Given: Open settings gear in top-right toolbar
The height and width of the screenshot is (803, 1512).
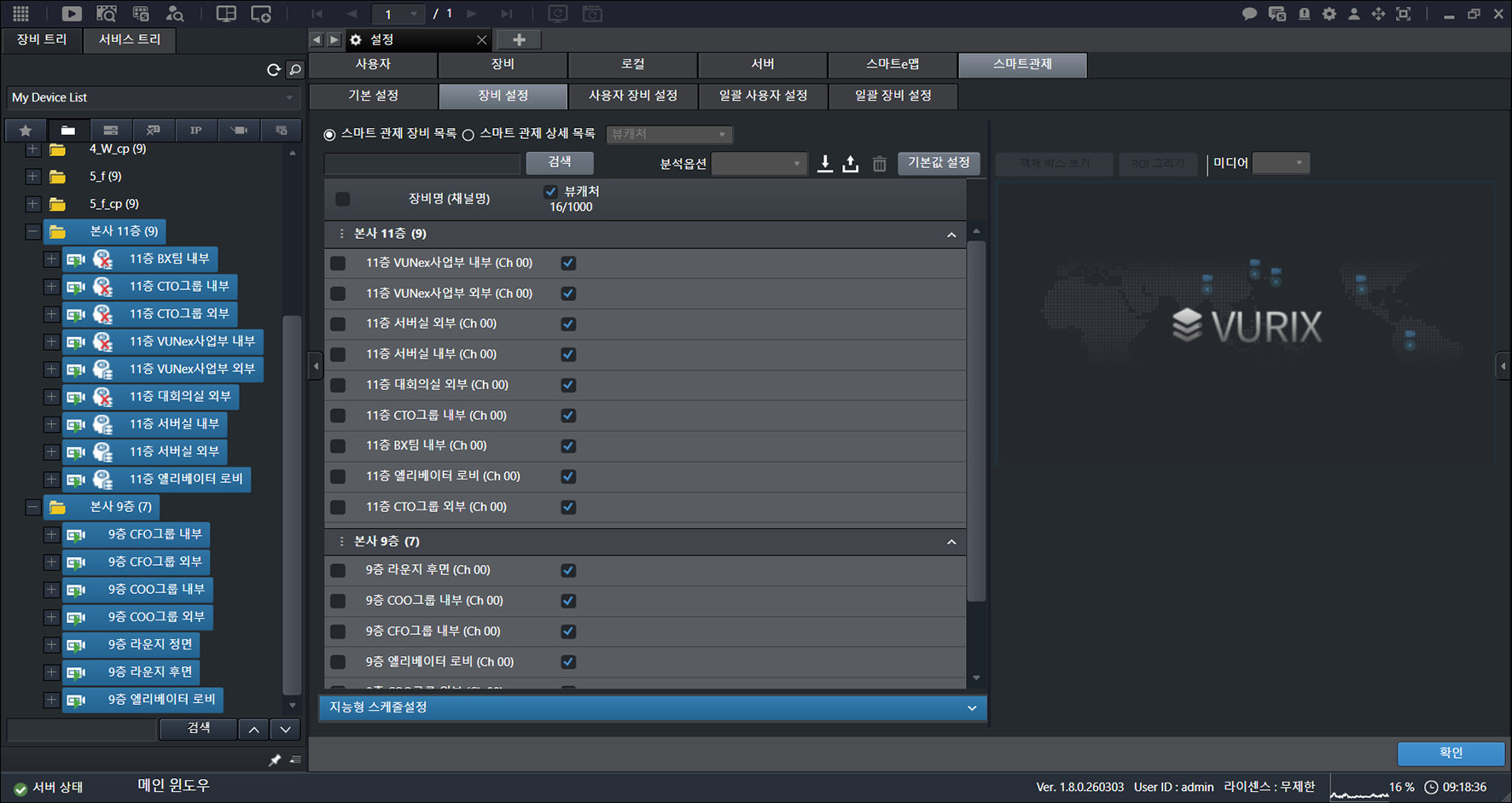Looking at the screenshot, I should click(x=1329, y=14).
